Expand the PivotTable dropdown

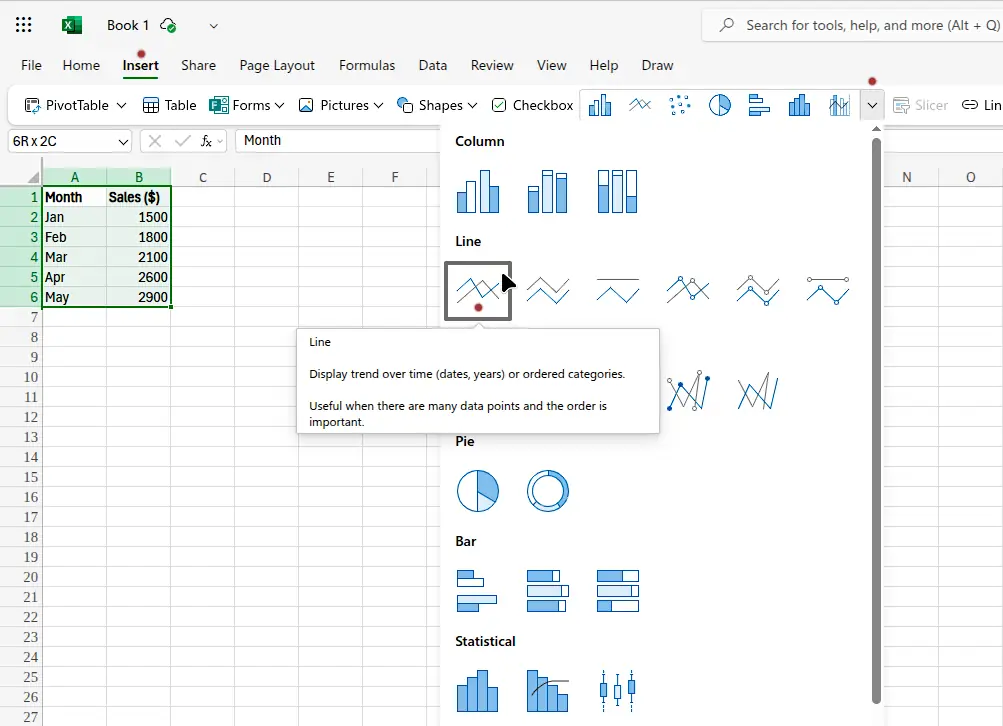pyautogui.click(x=121, y=105)
